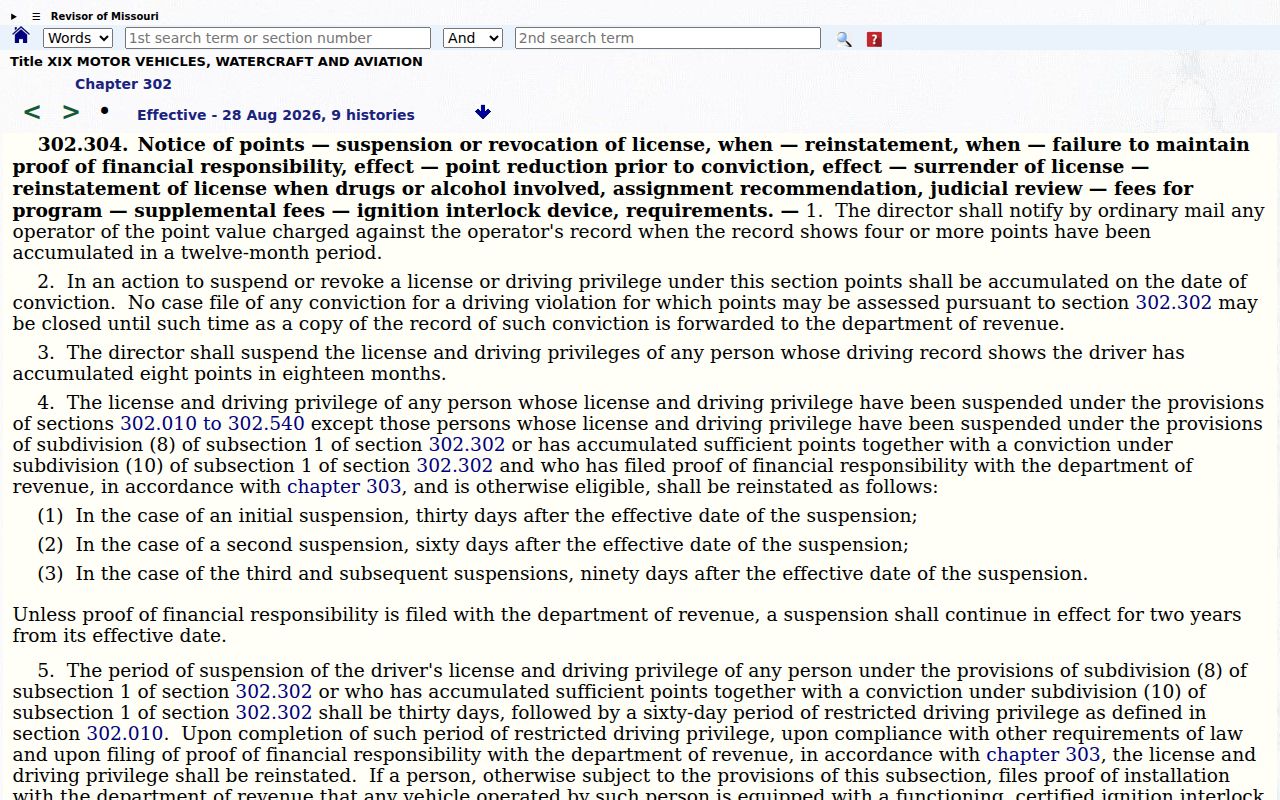Click the magnifier search icon
The image size is (1280, 800).
pyautogui.click(x=844, y=39)
